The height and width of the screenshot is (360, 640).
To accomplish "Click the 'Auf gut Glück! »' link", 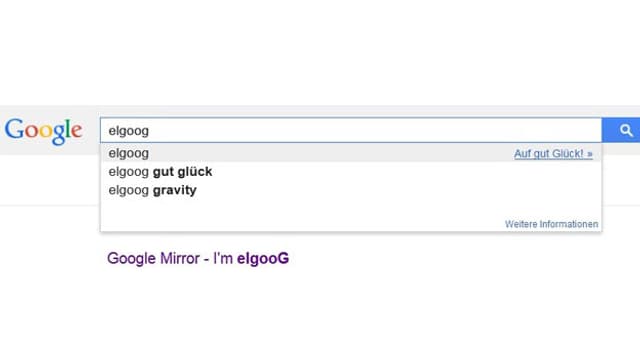I will click(553, 154).
